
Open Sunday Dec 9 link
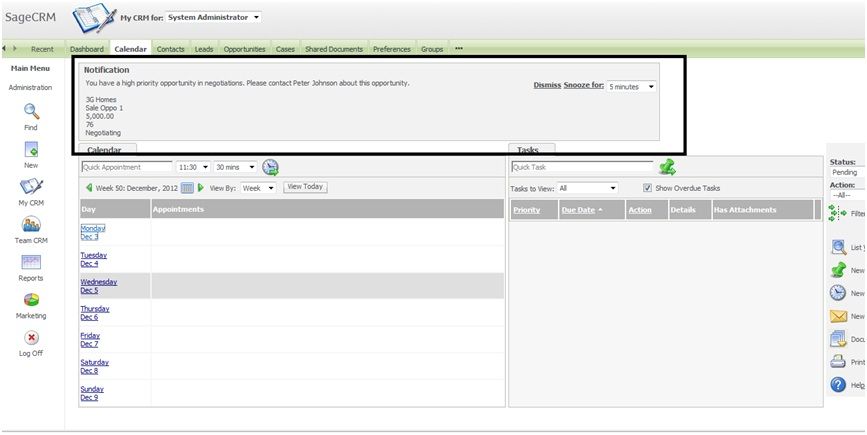pyautogui.click(x=92, y=394)
